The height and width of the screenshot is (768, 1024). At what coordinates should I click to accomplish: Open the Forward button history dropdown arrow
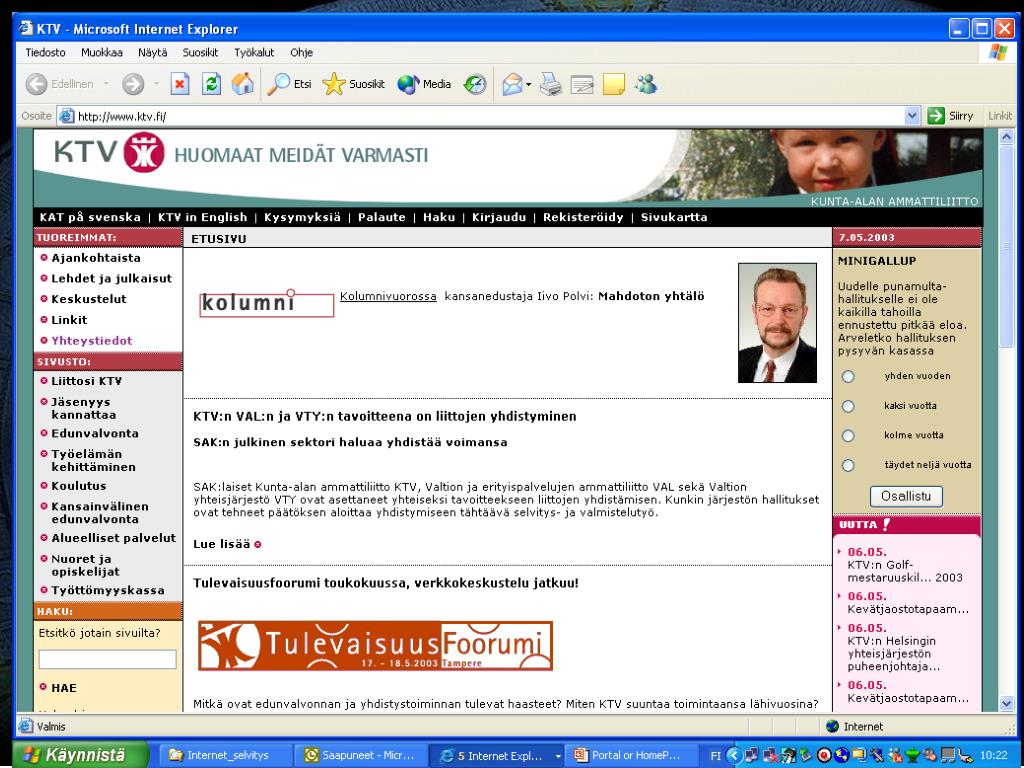(156, 84)
